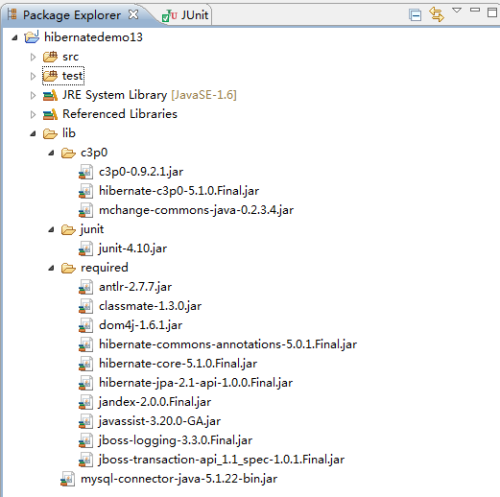Image resolution: width=500 pixels, height=497 pixels.
Task: Collapse the hibernatedemo13 project node
Action: click(14, 38)
